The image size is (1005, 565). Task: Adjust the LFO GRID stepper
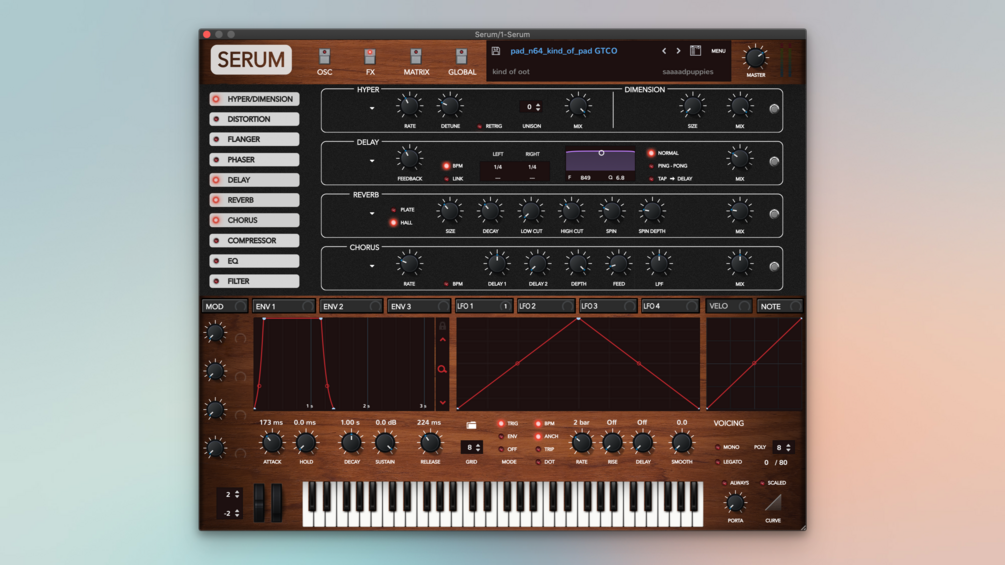coord(478,447)
